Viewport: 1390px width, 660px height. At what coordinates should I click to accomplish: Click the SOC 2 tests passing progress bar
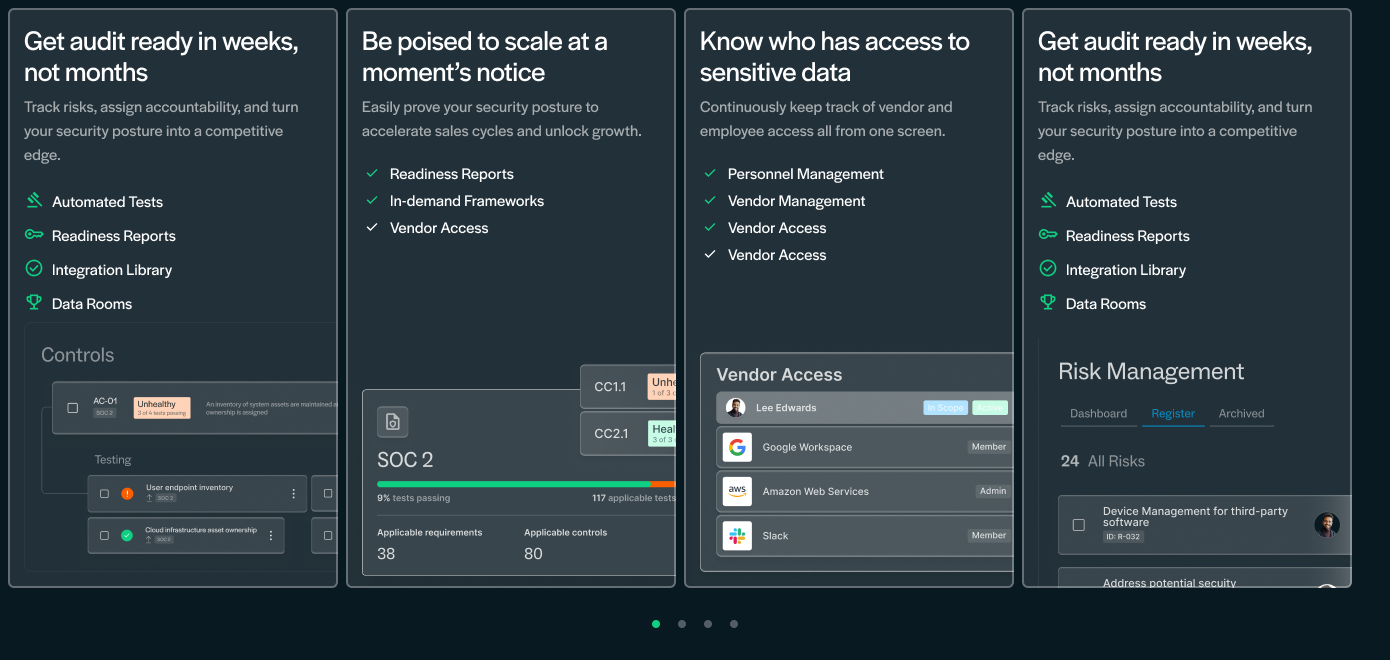(x=526, y=484)
